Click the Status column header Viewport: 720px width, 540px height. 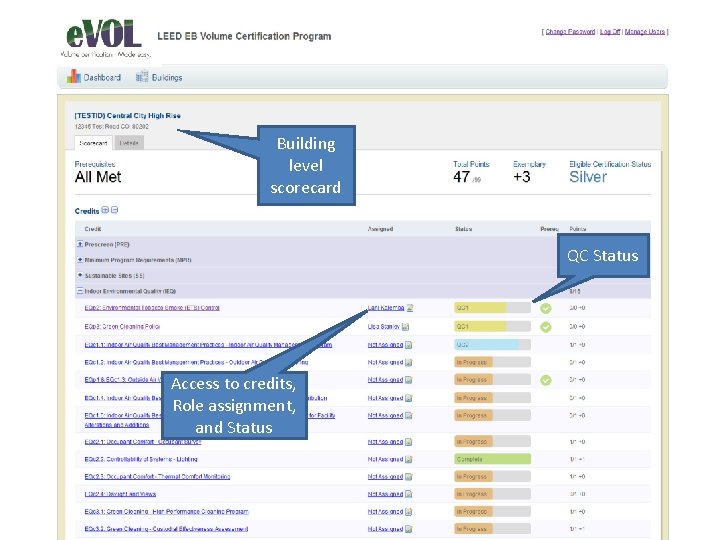[463, 229]
